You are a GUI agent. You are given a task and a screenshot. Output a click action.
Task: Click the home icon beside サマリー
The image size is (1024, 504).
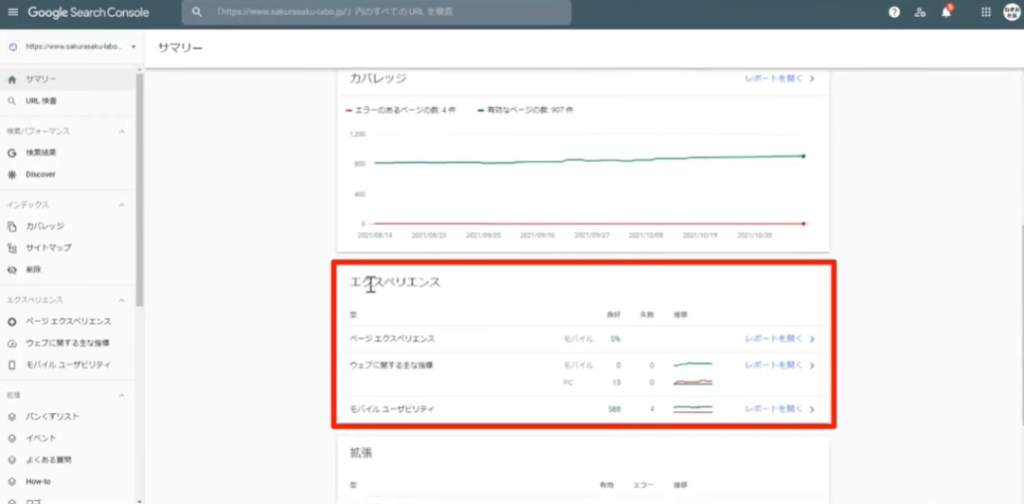pos(12,80)
